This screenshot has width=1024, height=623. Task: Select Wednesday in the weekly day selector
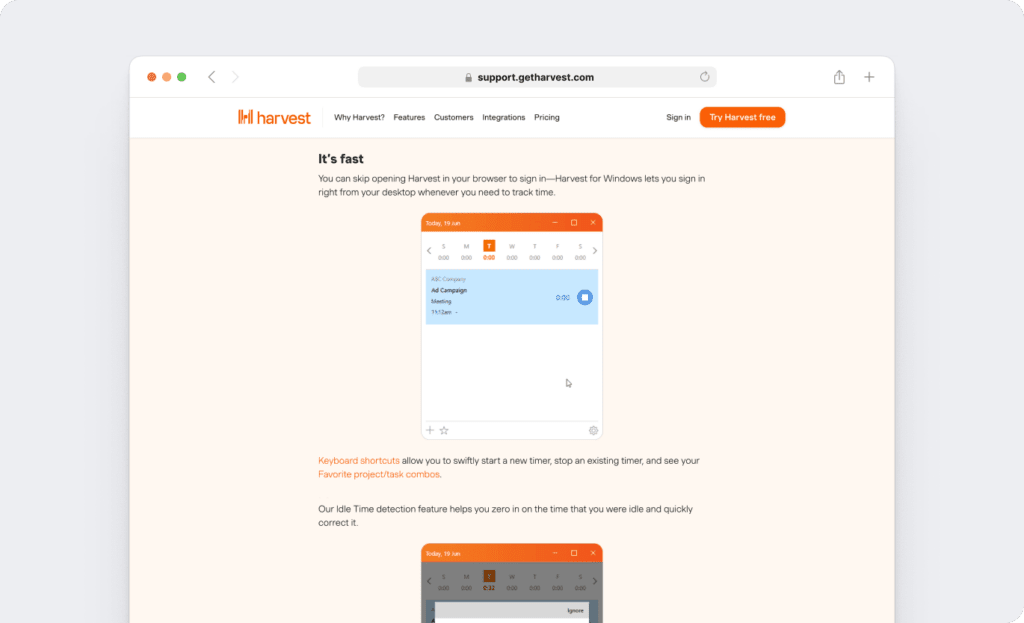pyautogui.click(x=512, y=246)
